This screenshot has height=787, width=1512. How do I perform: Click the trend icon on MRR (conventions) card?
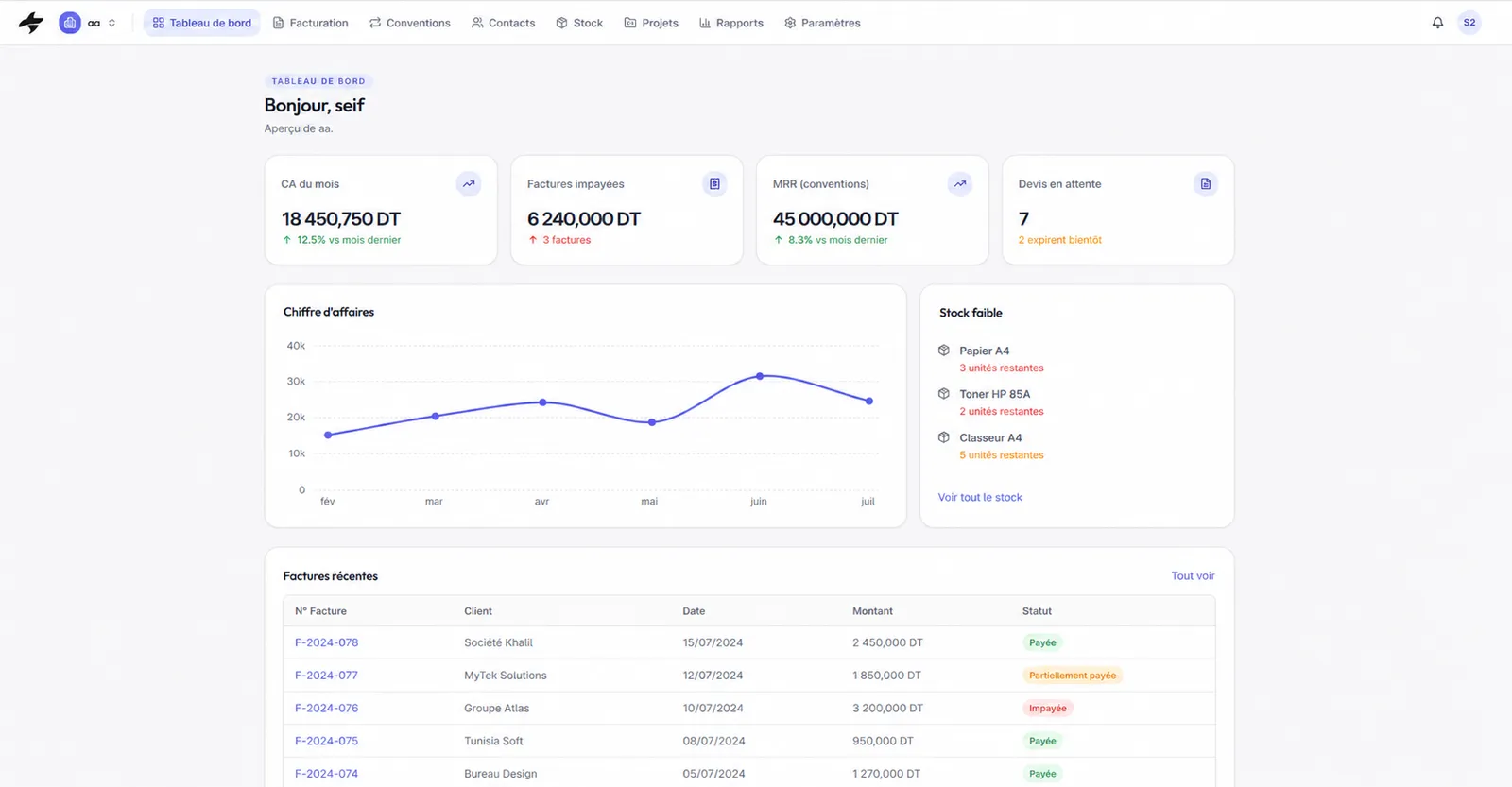(x=960, y=184)
